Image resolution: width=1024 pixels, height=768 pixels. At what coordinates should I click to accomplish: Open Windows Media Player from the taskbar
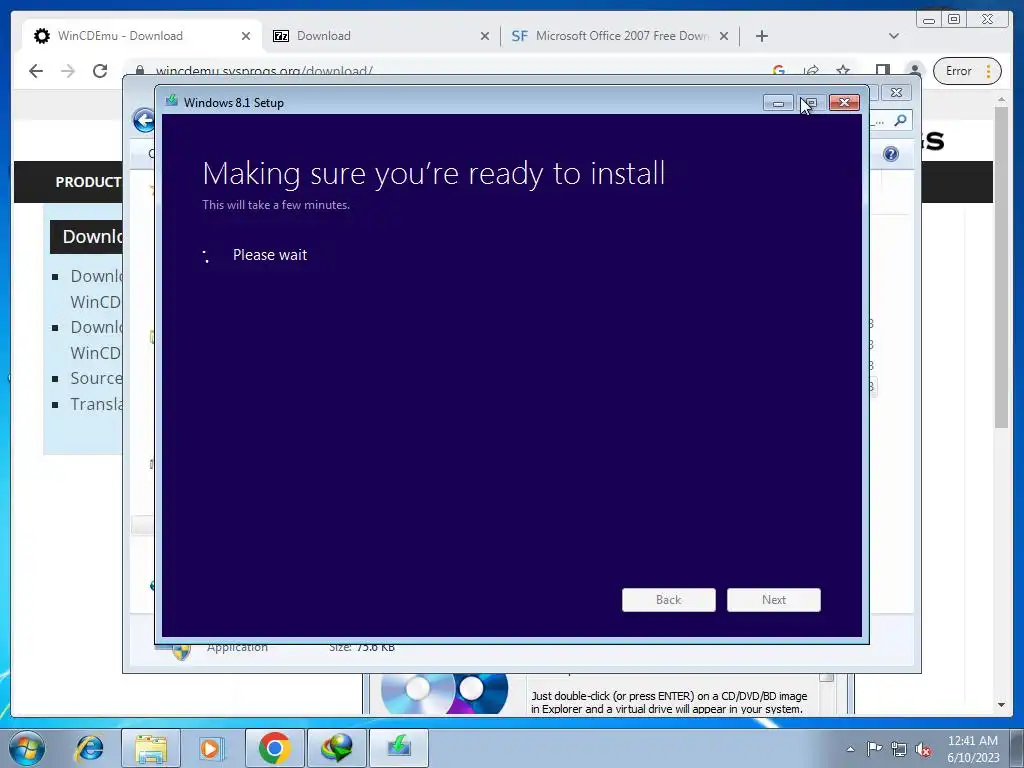point(210,748)
